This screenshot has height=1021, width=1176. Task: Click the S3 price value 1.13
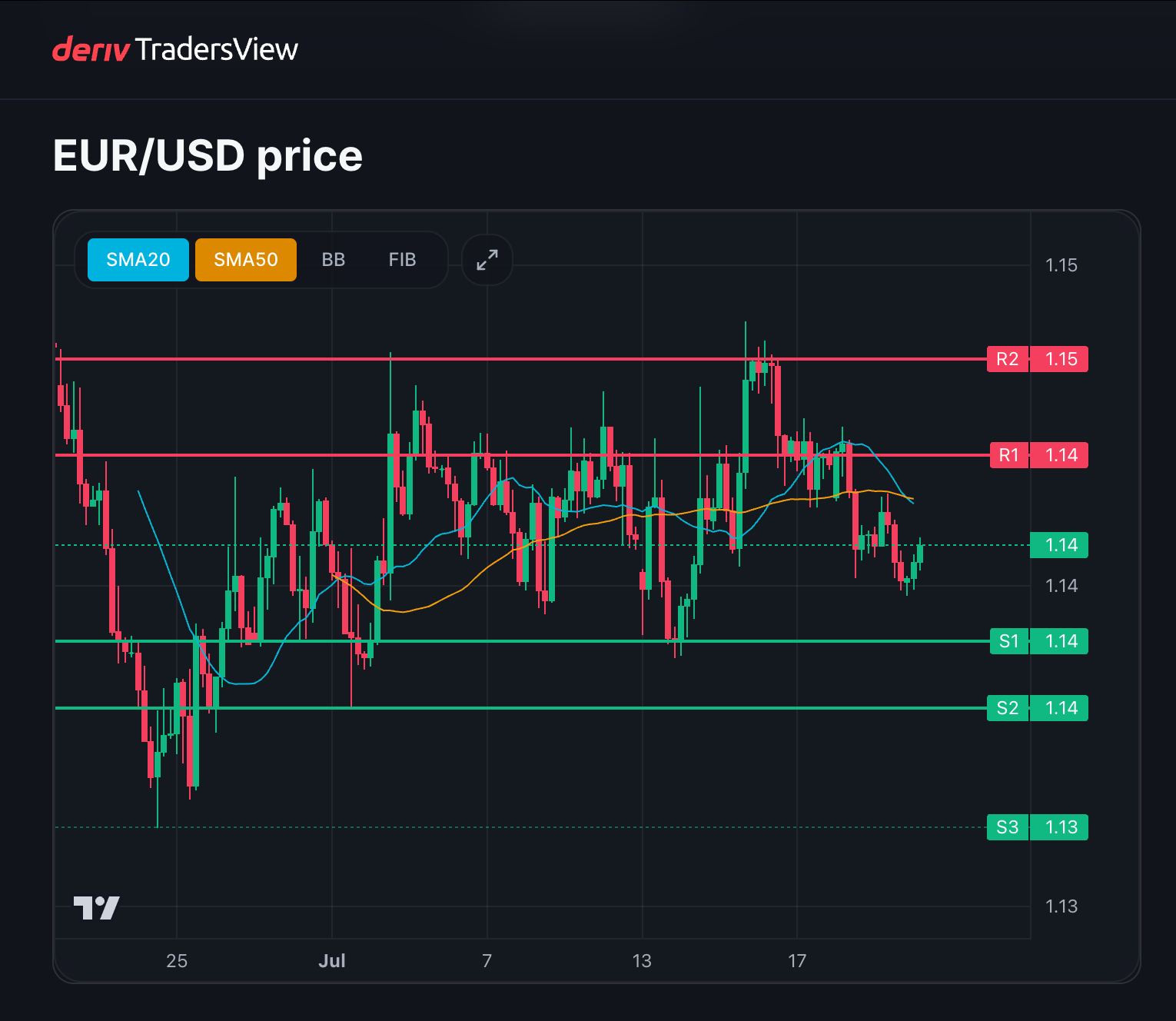pos(1060,827)
